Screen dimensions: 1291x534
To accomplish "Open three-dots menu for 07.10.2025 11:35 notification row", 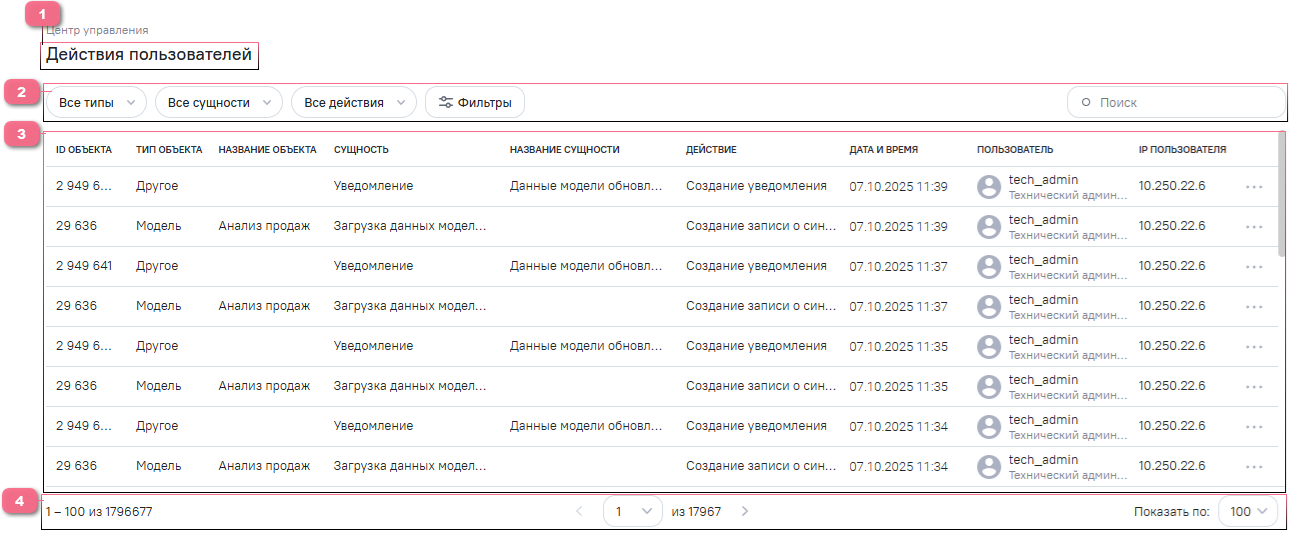I will tap(1254, 347).
